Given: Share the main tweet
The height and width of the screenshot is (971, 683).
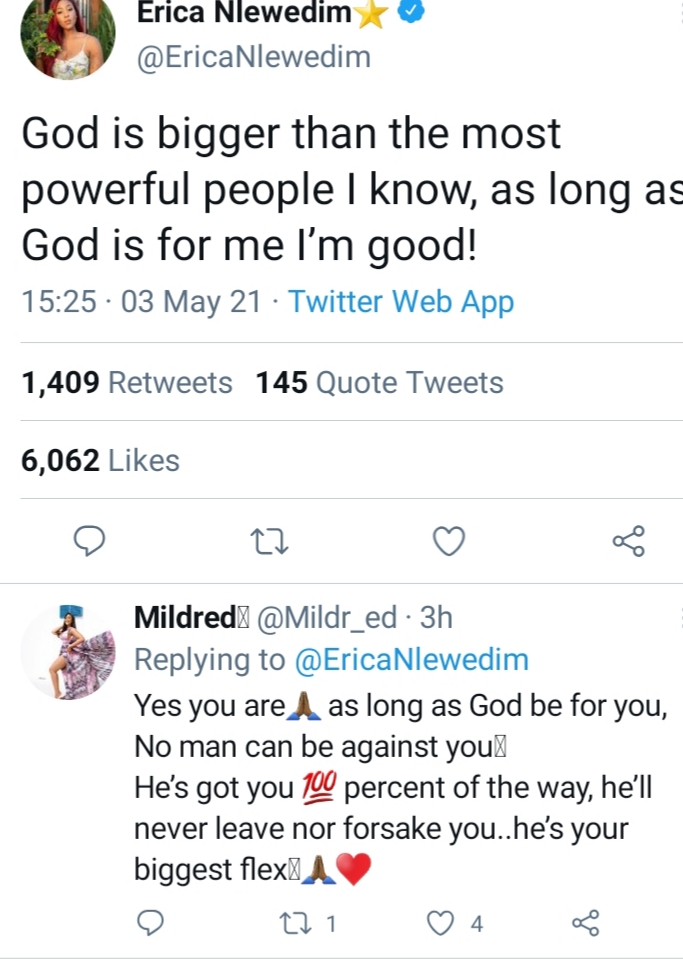Looking at the screenshot, I should coord(628,541).
